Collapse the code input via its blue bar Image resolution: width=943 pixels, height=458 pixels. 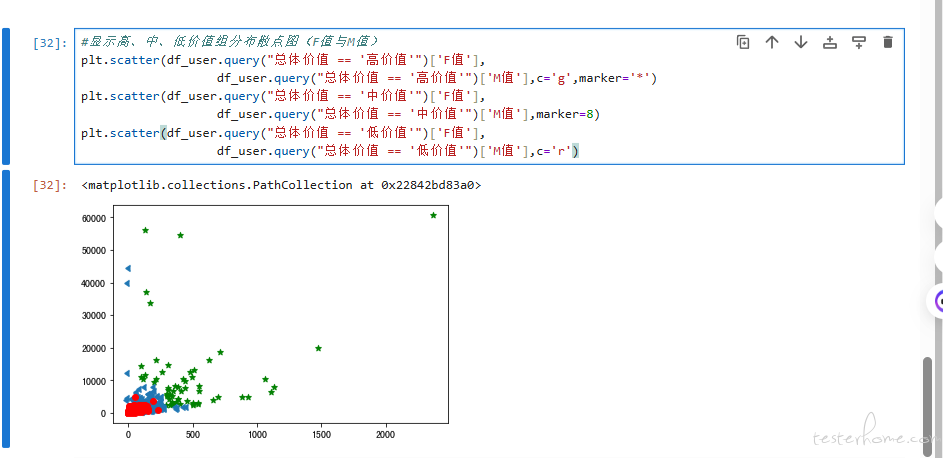[x=6, y=96]
